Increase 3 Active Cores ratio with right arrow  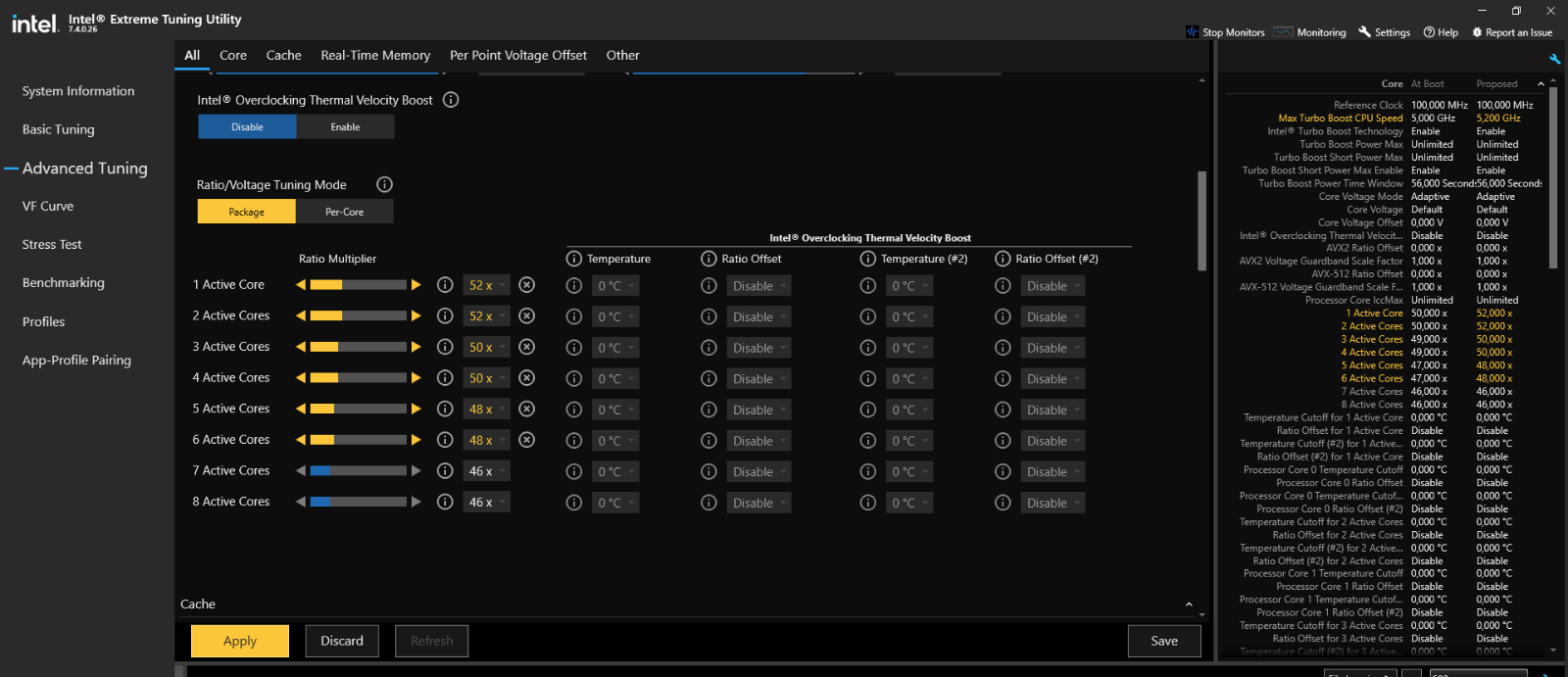[416, 347]
